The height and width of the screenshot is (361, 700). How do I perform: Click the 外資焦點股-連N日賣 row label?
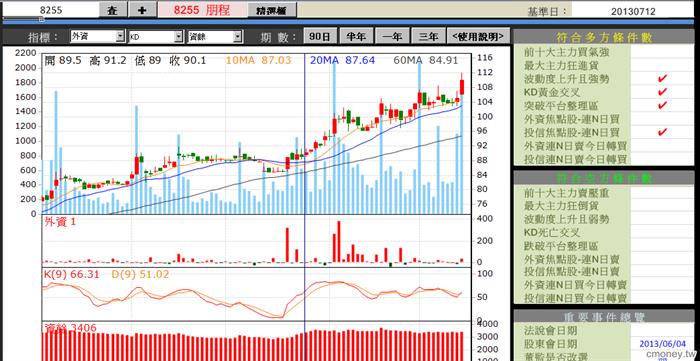click(x=572, y=259)
